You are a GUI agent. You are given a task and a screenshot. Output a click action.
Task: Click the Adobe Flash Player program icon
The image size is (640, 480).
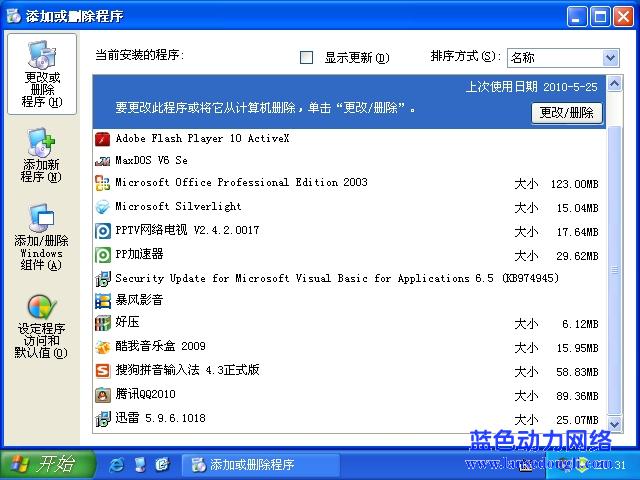102,138
